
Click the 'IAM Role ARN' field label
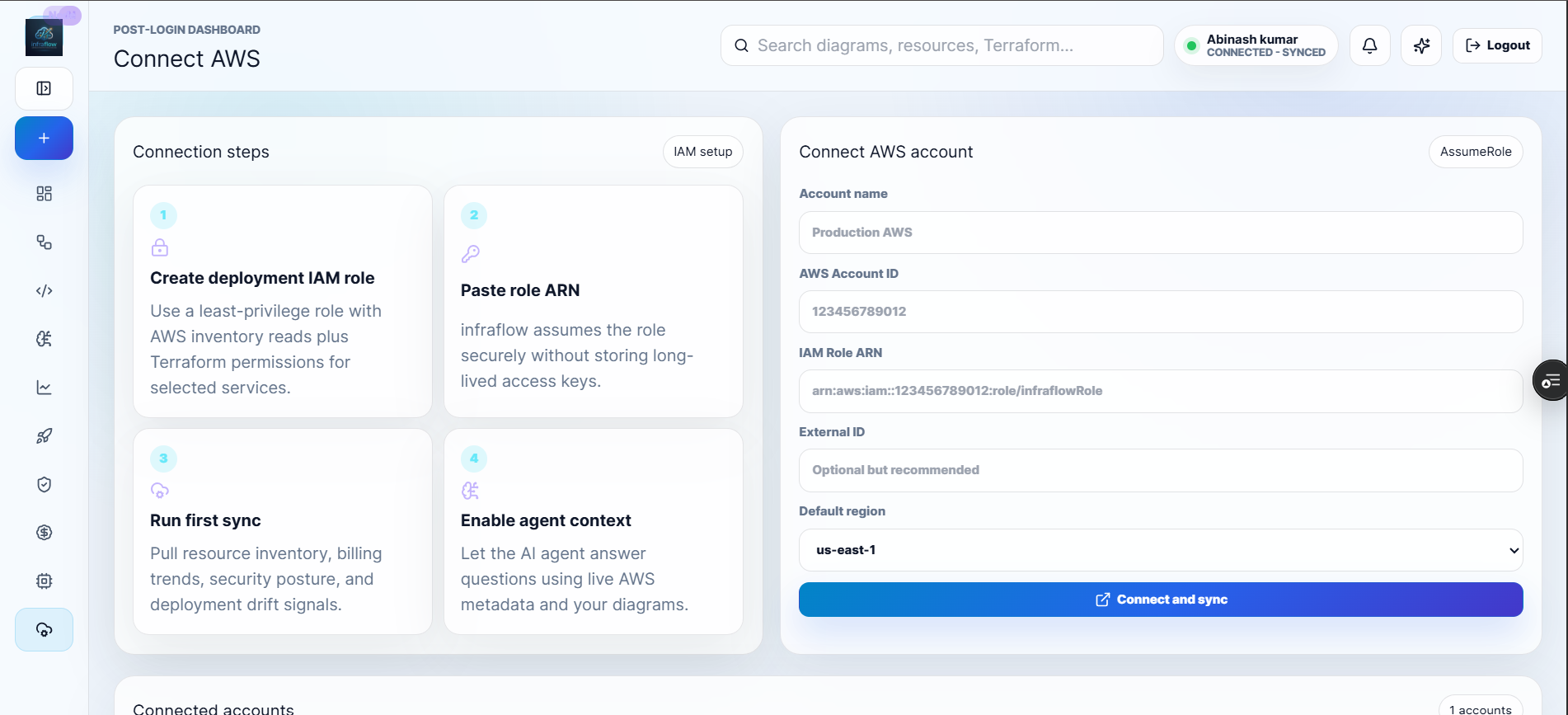[840, 353]
